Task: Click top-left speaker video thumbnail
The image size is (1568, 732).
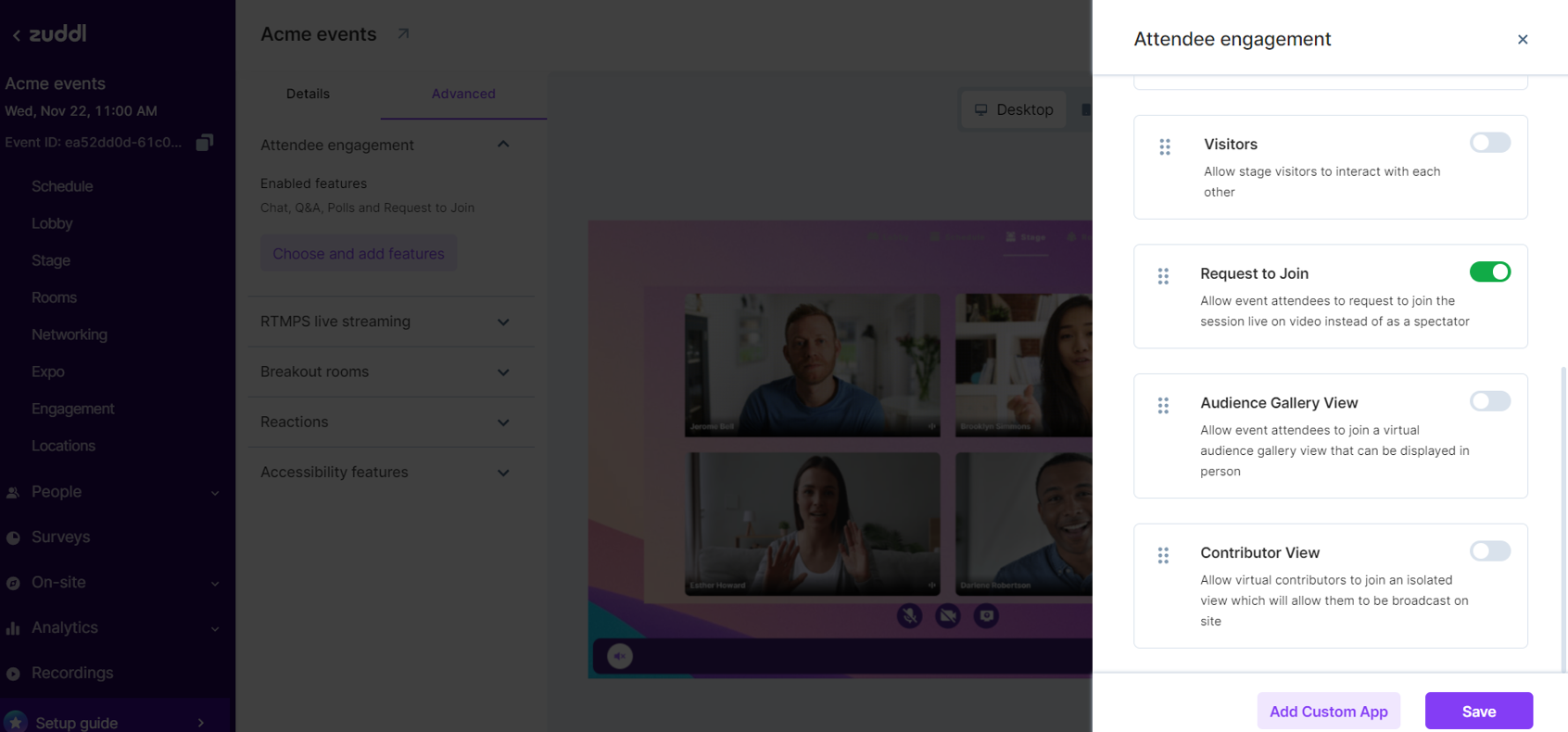Action: pyautogui.click(x=812, y=365)
